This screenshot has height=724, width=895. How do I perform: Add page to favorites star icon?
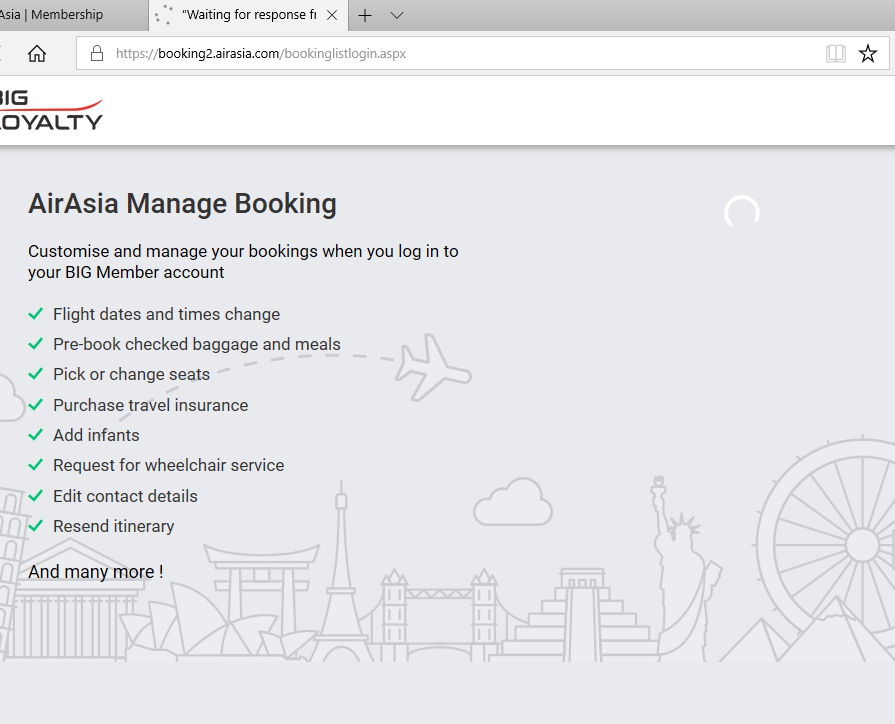tap(868, 53)
